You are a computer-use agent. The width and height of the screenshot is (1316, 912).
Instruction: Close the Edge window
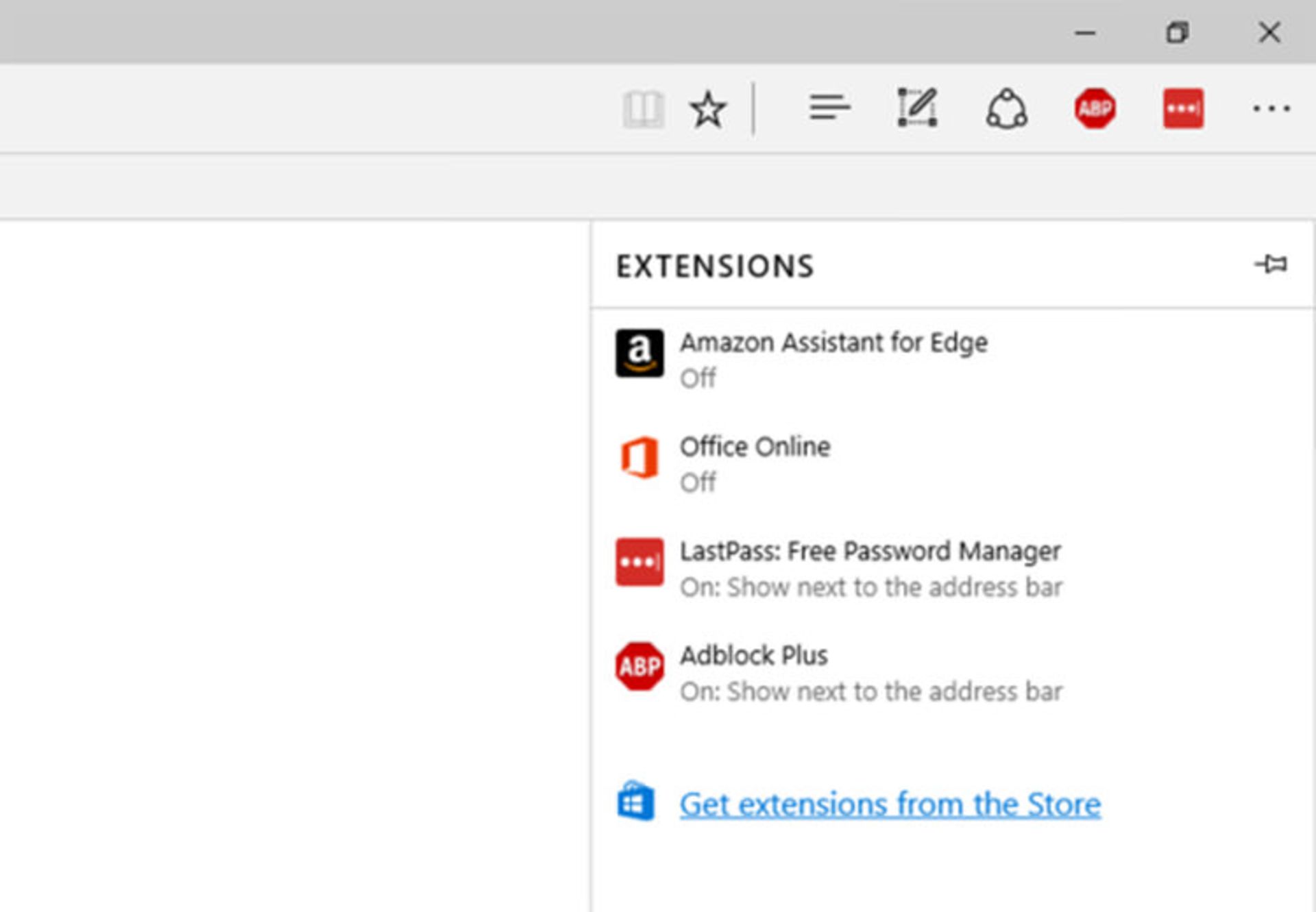[x=1269, y=32]
